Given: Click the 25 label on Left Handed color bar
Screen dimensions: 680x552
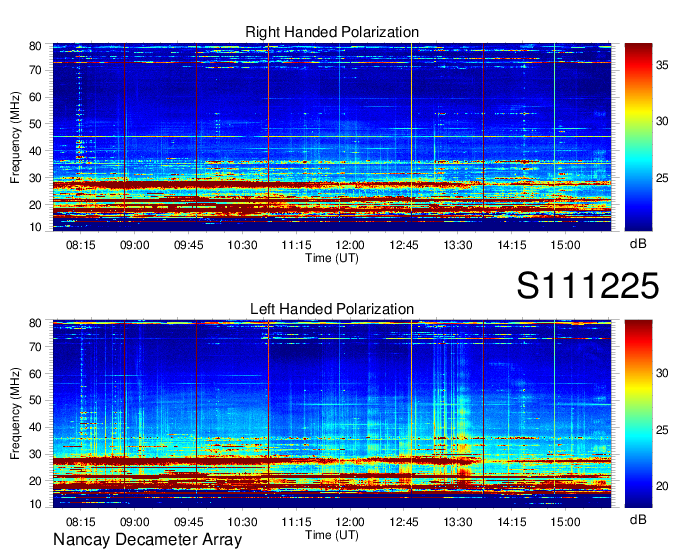Looking at the screenshot, I should pos(662,430).
